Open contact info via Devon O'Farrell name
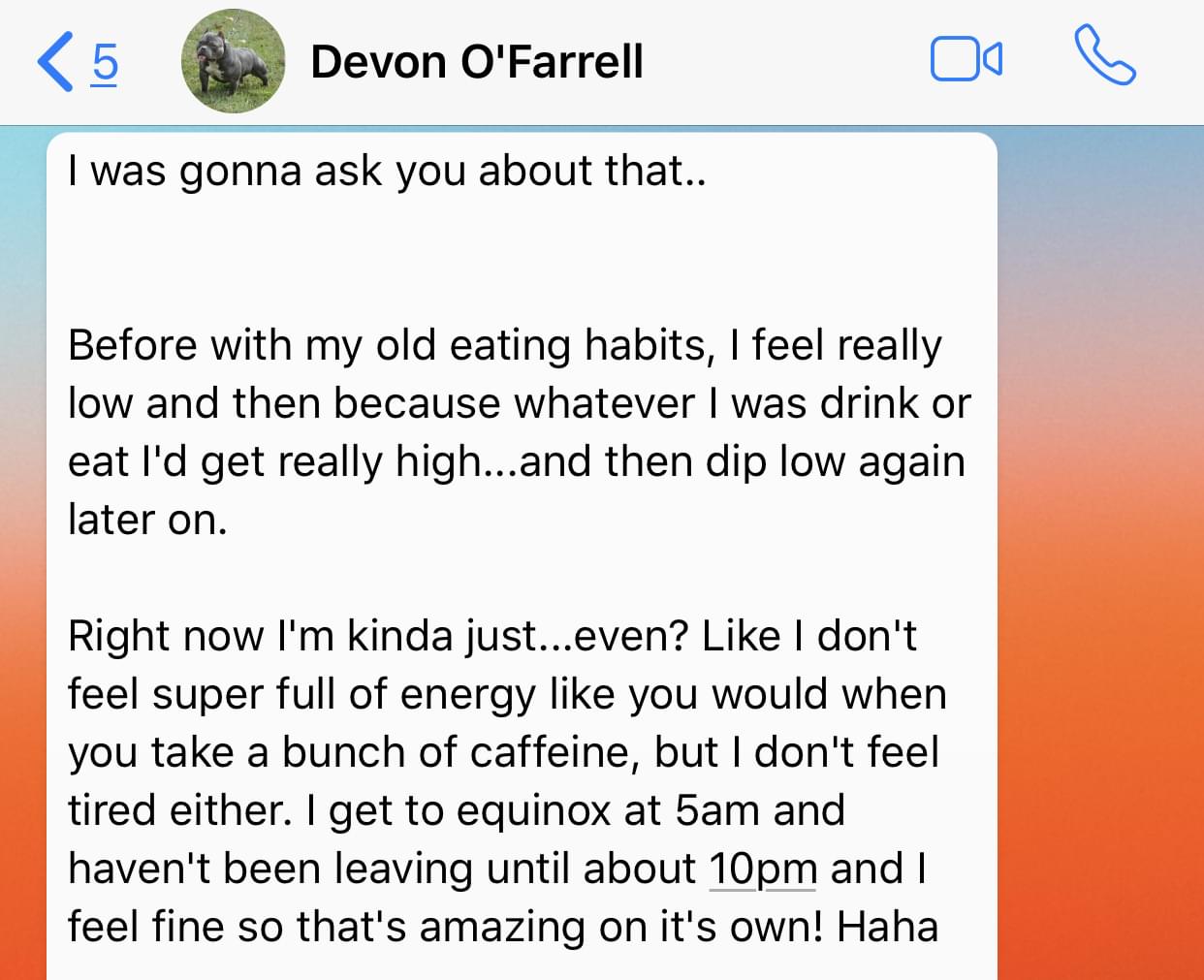Screen dimensions: 1204x980 (476, 62)
